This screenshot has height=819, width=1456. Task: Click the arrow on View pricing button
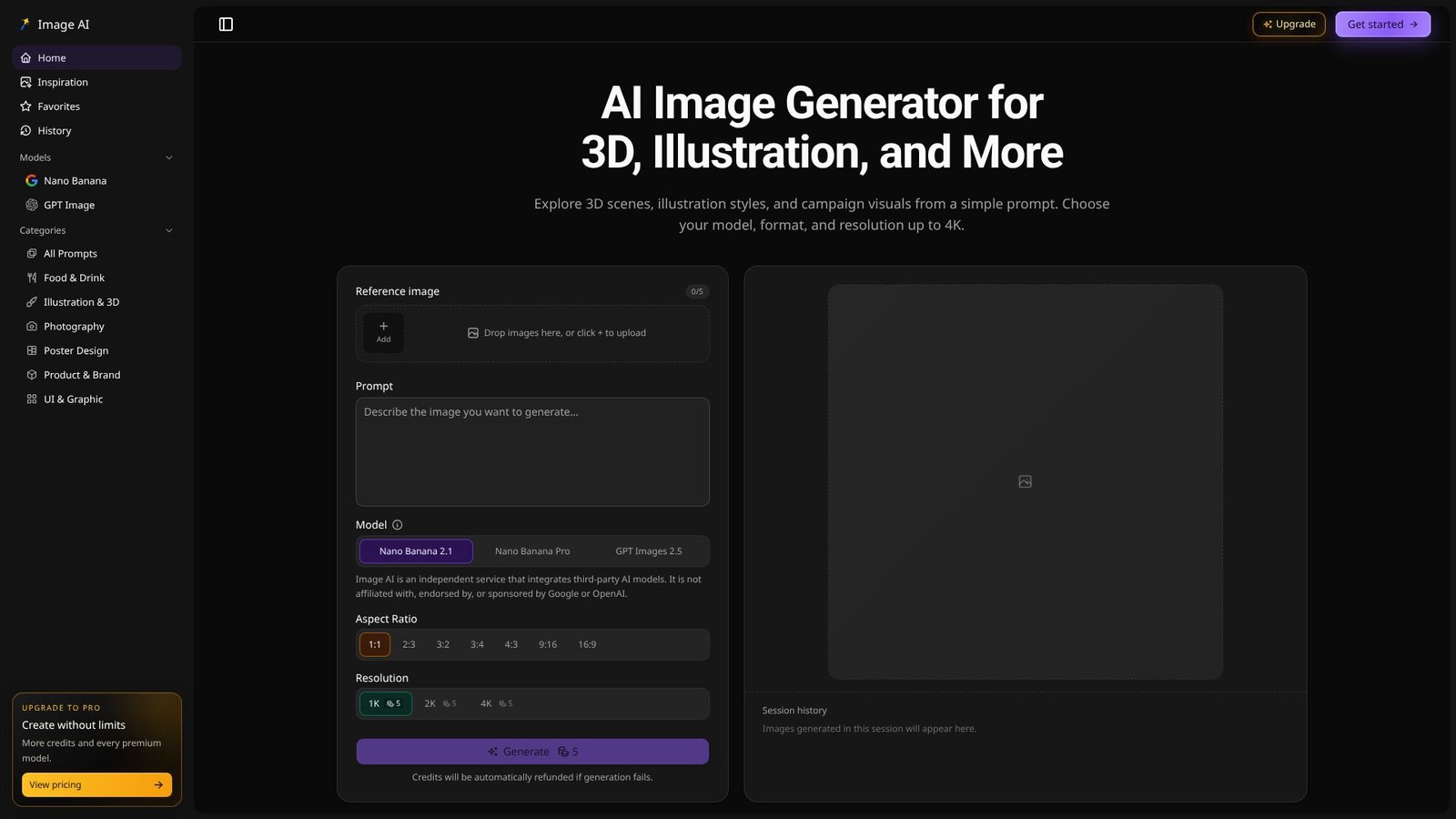pyautogui.click(x=158, y=785)
